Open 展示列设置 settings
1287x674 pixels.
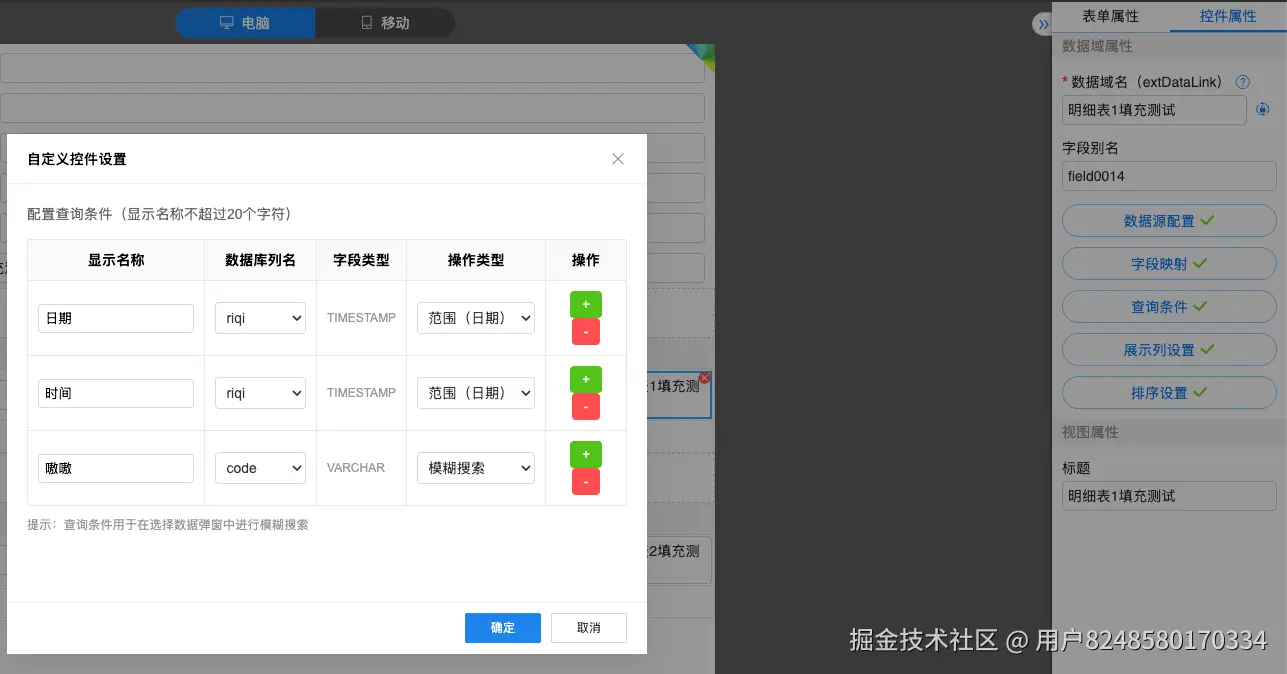click(1169, 350)
